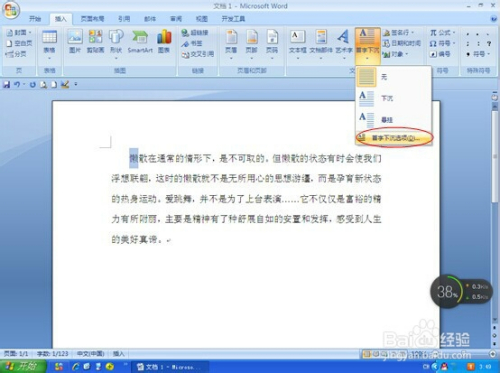Undo the last action
This screenshot has width=500, height=373.
17,85
